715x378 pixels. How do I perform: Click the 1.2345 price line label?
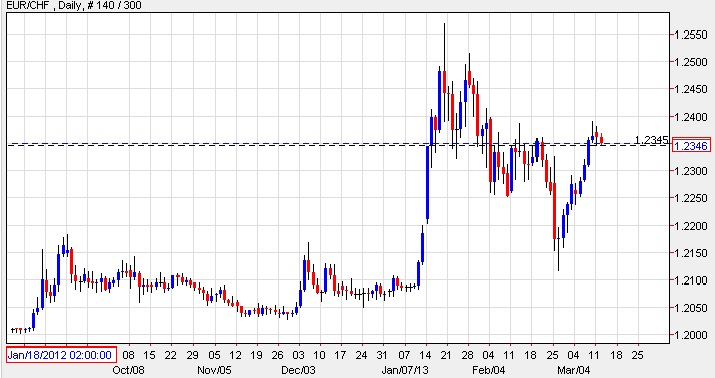point(652,140)
